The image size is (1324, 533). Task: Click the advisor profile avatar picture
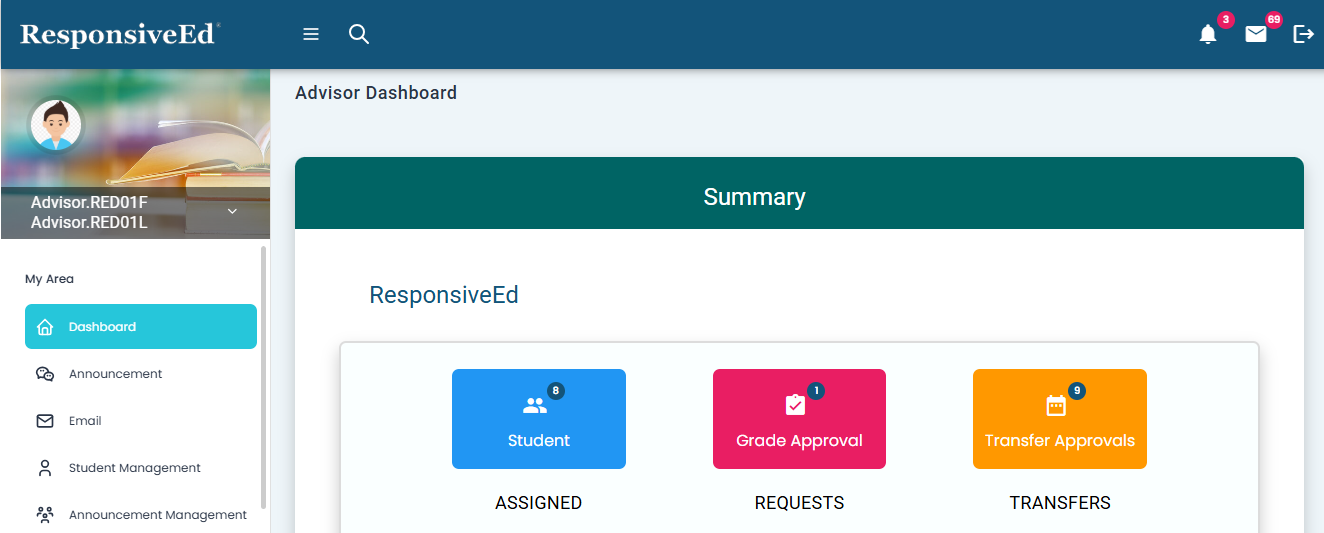[x=56, y=125]
